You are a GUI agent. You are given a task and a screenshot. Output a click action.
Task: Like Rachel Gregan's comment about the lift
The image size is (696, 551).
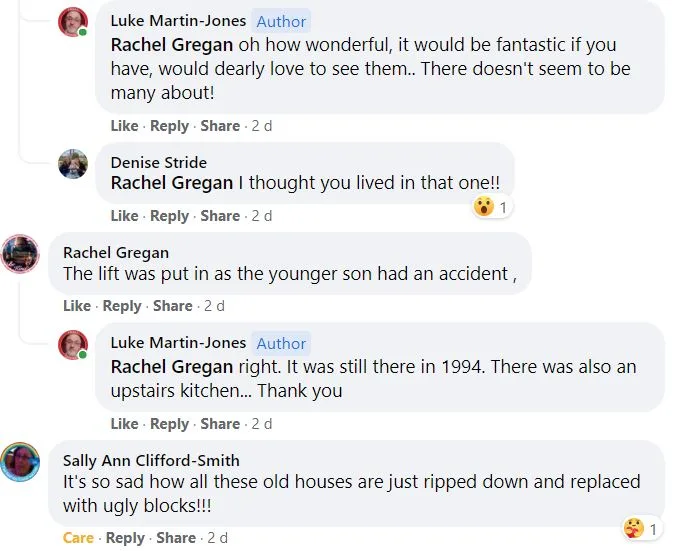tap(77, 306)
